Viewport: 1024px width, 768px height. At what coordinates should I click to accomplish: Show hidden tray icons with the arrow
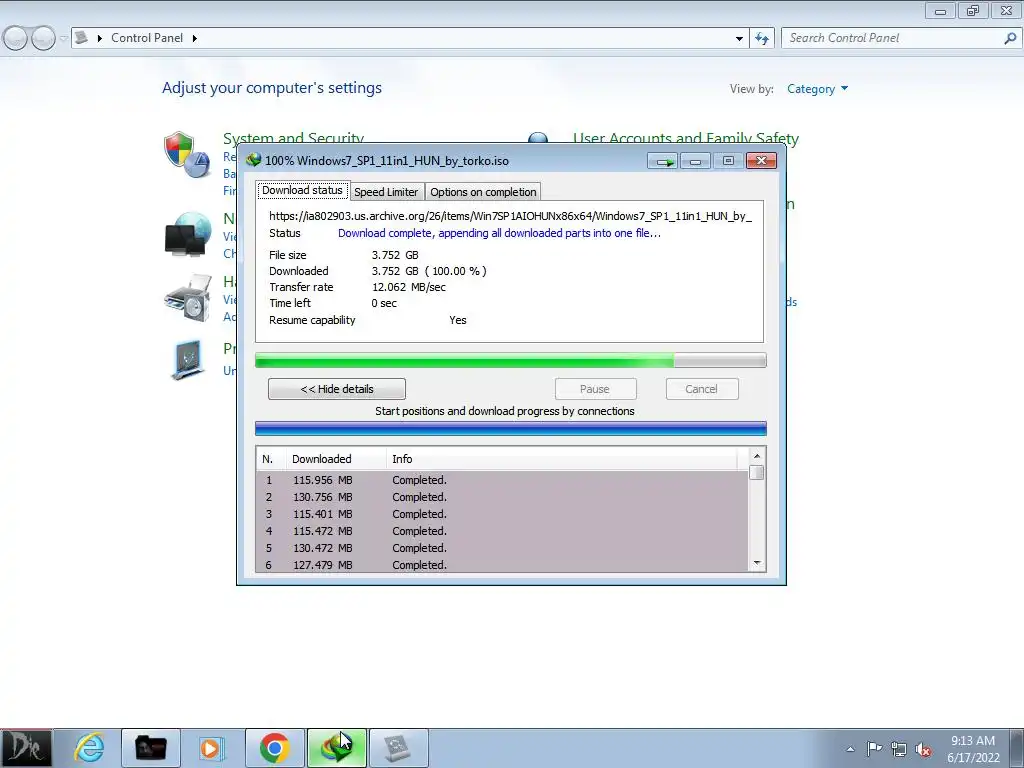tap(850, 750)
